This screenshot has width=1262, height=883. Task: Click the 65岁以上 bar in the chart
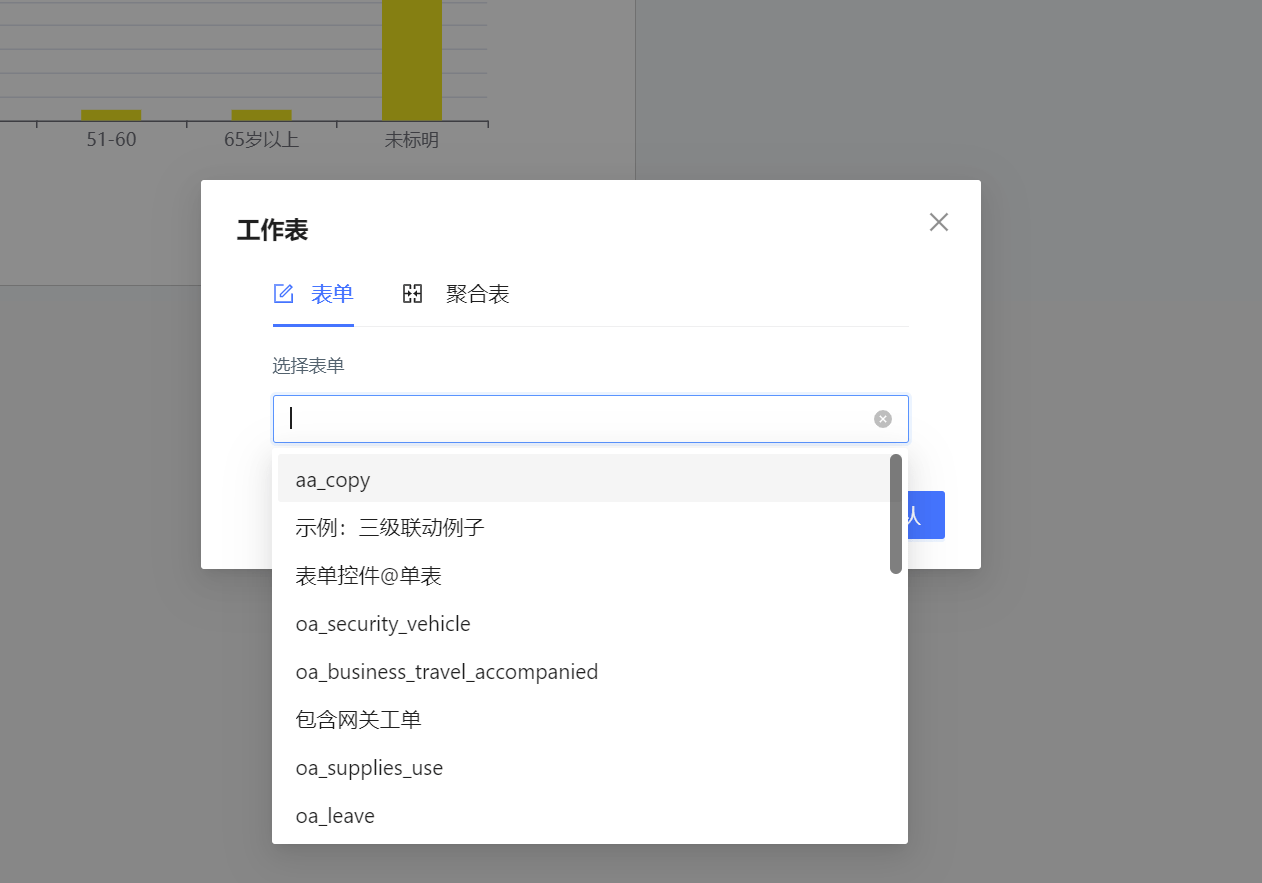[x=261, y=115]
